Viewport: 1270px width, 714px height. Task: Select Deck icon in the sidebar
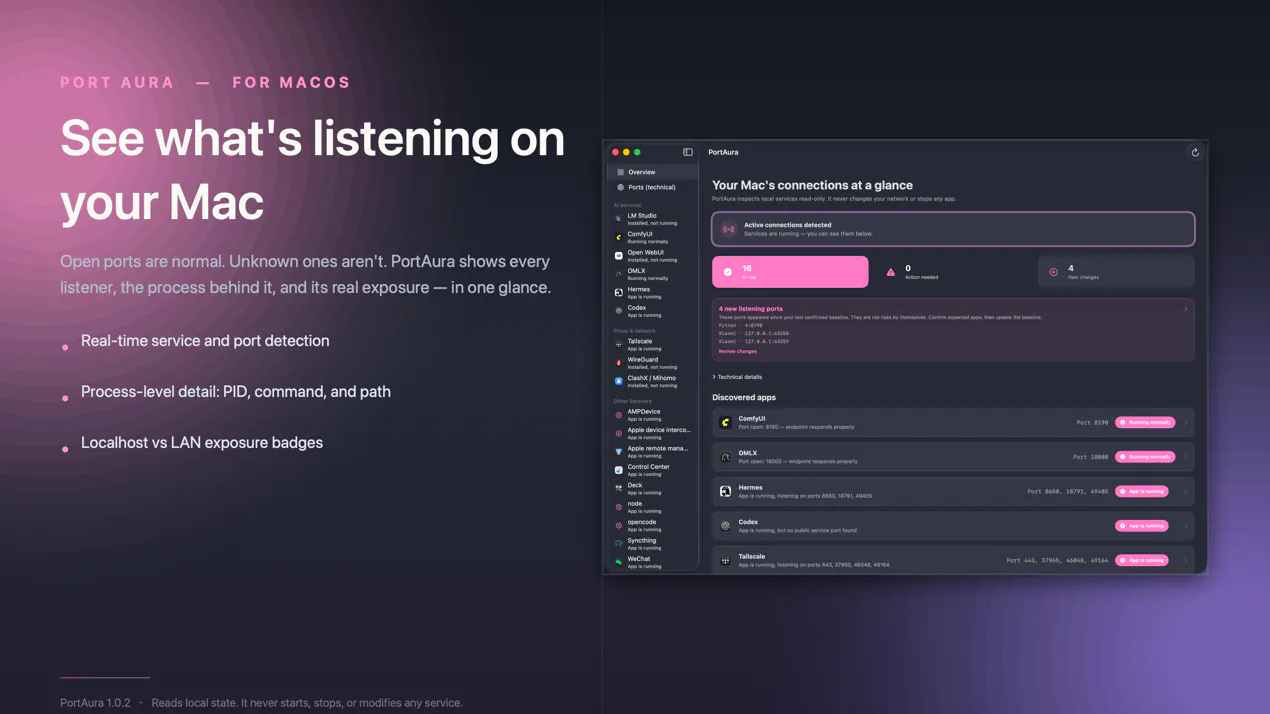pos(619,488)
